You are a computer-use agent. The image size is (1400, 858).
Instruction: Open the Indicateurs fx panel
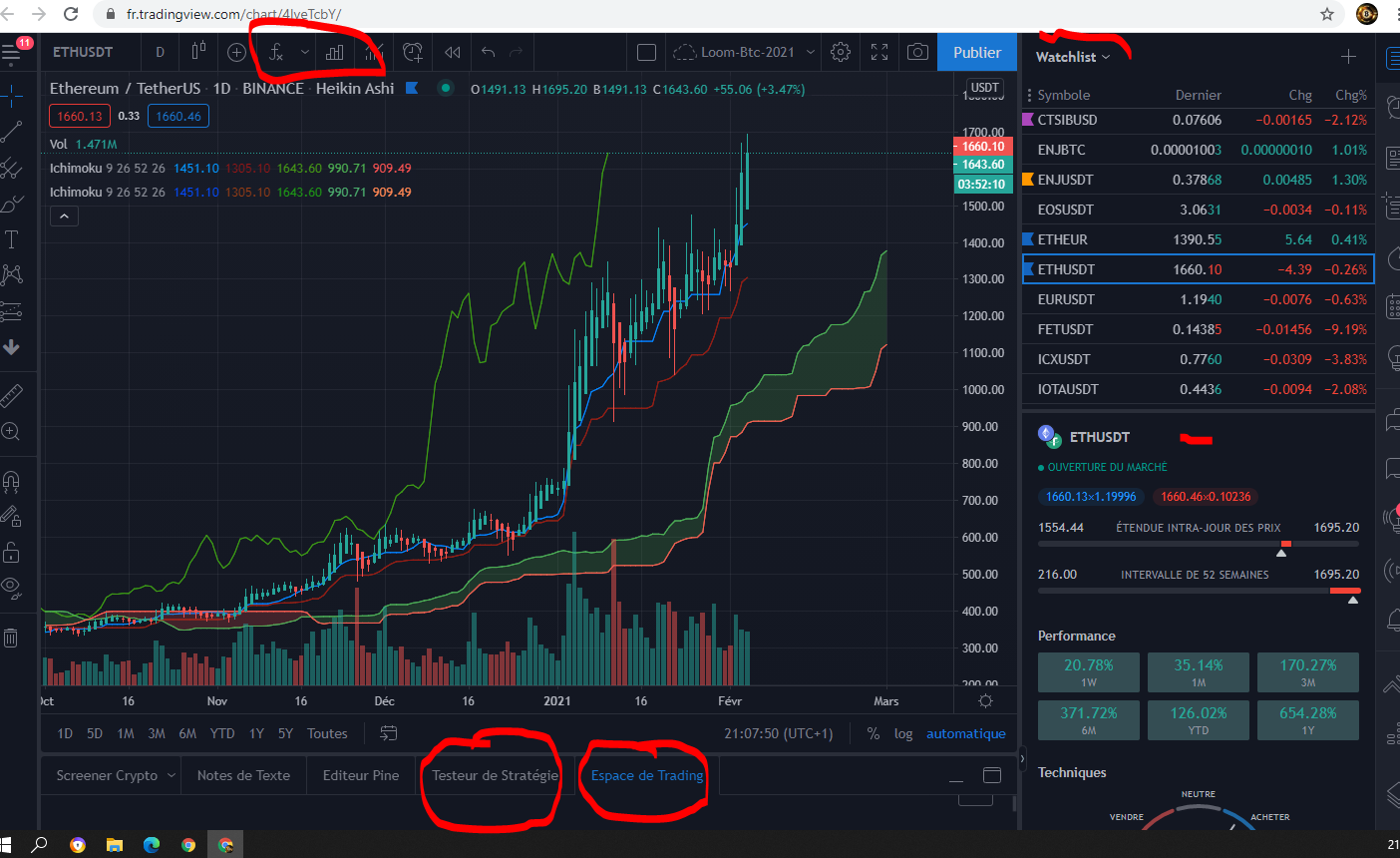(276, 52)
